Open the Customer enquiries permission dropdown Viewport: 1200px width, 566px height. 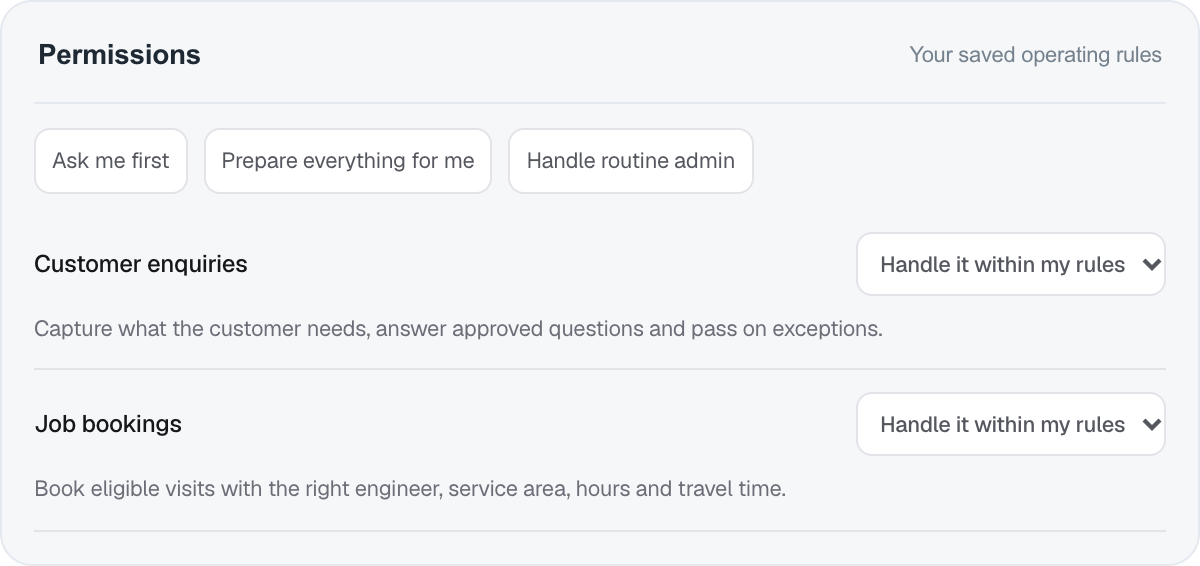pos(1011,265)
